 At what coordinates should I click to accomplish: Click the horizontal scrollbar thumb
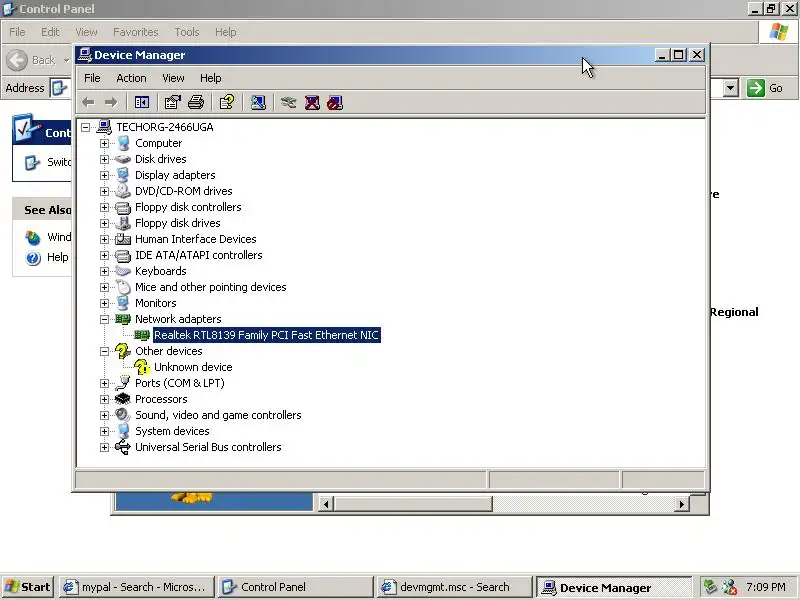(x=413, y=504)
